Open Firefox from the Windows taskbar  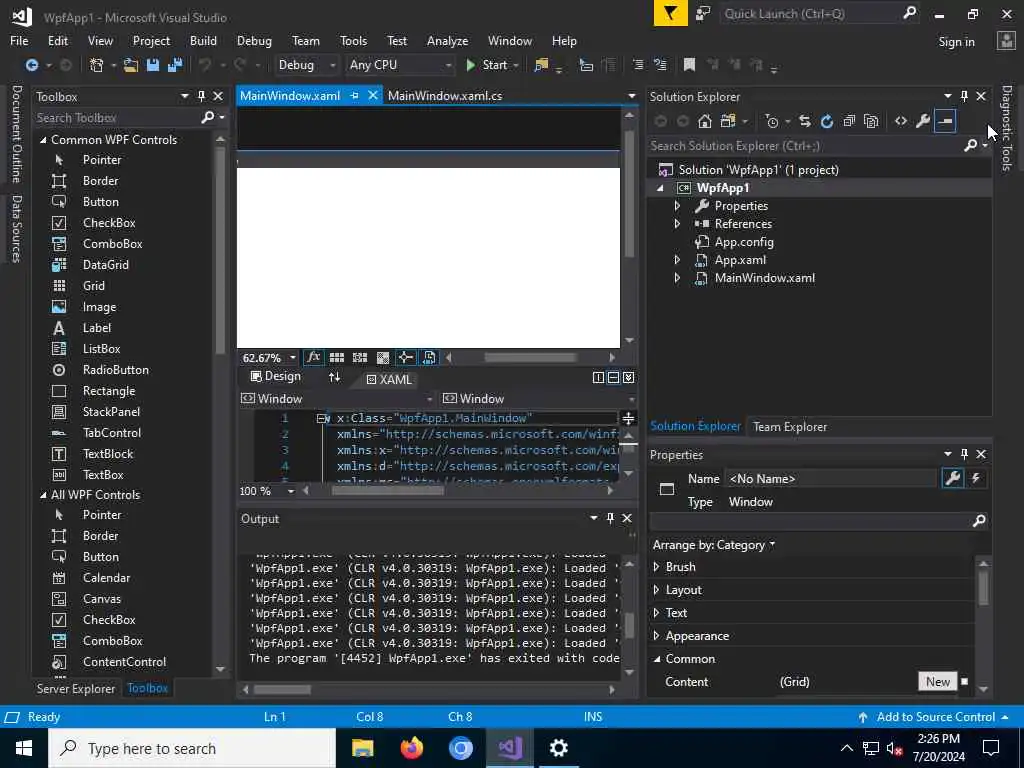click(x=411, y=748)
